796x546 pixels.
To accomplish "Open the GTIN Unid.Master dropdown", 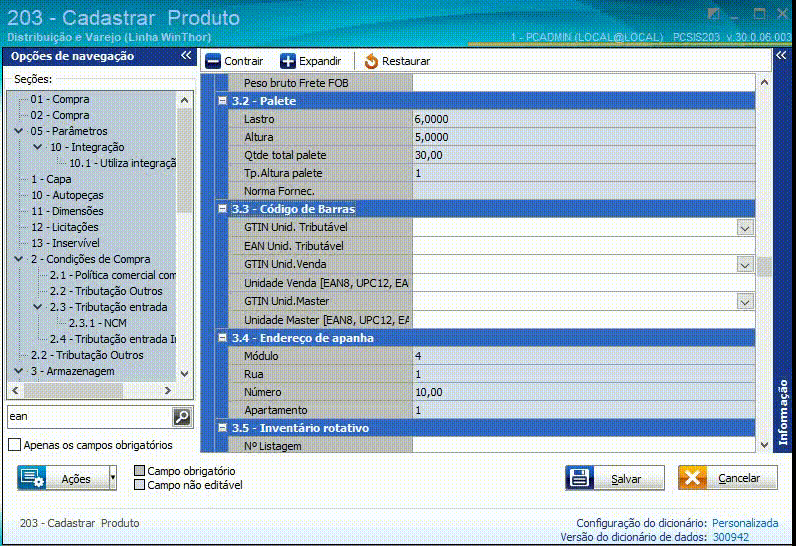I will pyautogui.click(x=745, y=302).
